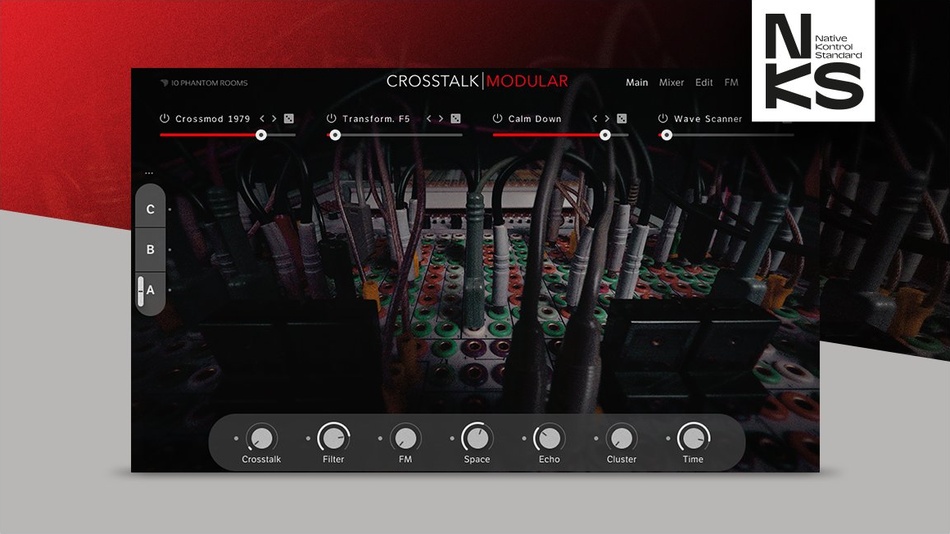Disable the Calm Down layer power button
Image resolution: width=950 pixels, height=534 pixels.
[498, 119]
